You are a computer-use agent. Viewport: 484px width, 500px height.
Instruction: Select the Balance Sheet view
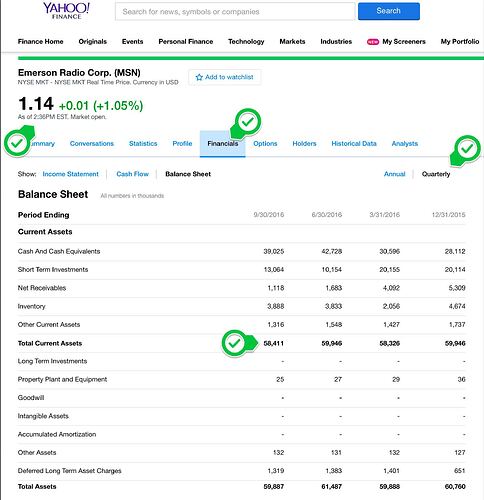[188, 174]
